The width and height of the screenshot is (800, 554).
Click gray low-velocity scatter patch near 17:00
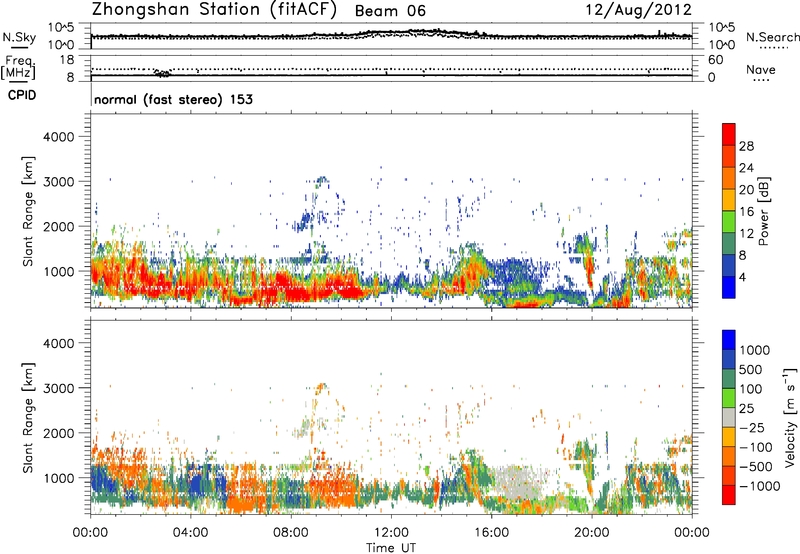(x=518, y=482)
